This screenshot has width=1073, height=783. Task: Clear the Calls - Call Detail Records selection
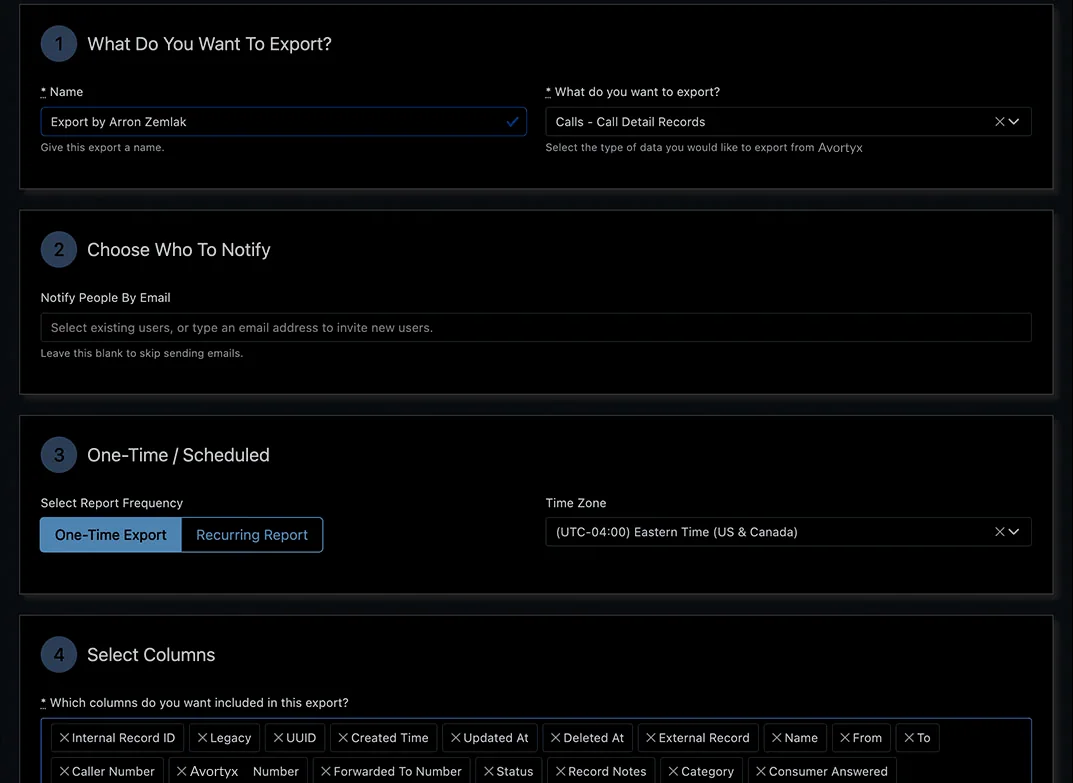point(1000,121)
